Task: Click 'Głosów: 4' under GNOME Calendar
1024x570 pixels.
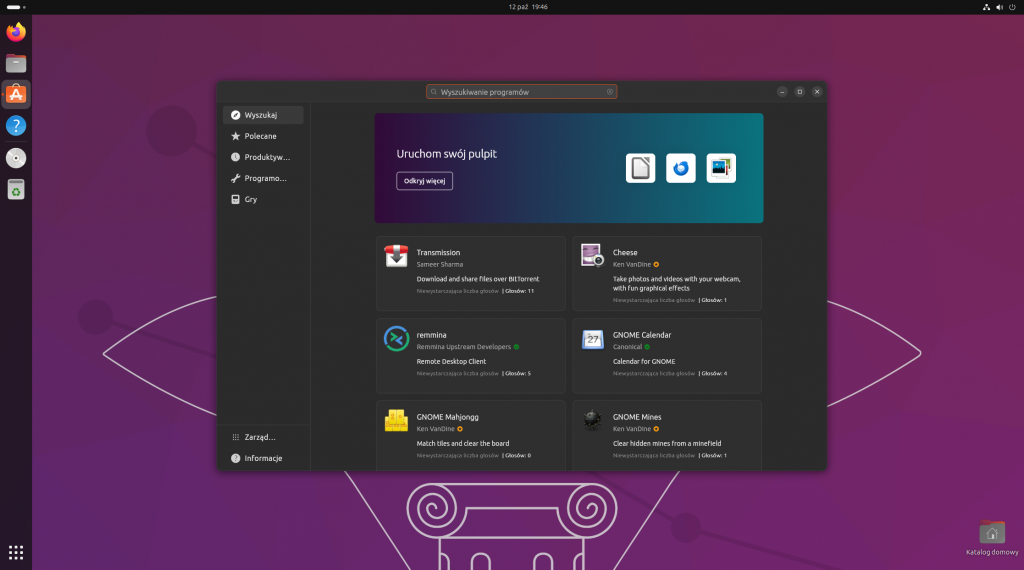Action: pos(714,373)
